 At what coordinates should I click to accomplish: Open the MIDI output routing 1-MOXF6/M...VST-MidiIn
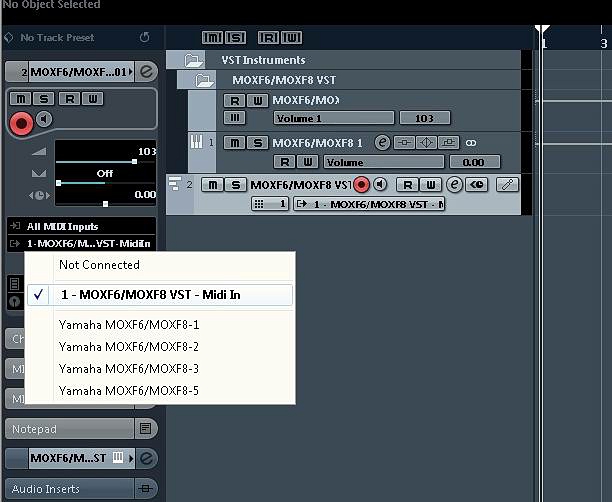tap(82, 244)
